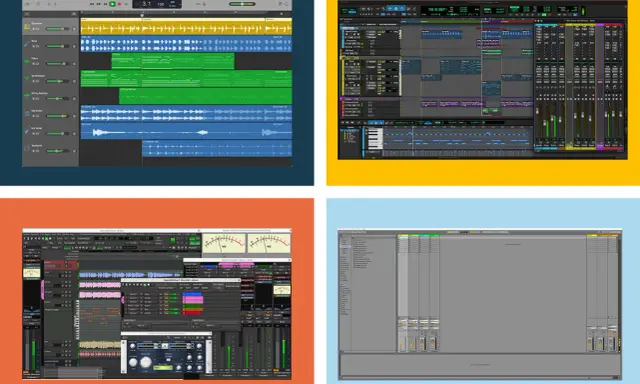Click the Fast Forward button in GarageBand
The image size is (640, 384).
point(99,4)
